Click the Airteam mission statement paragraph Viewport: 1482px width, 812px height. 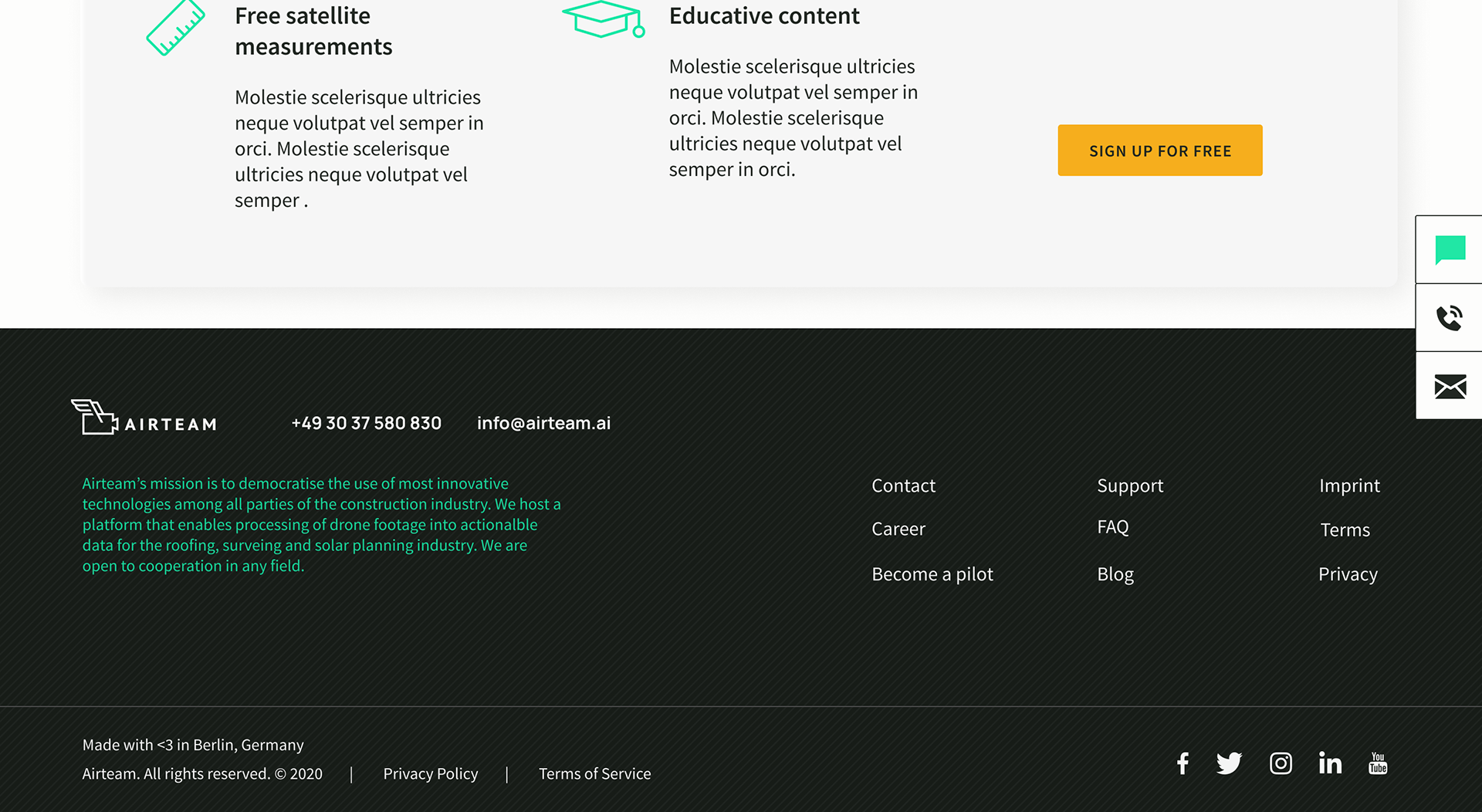[x=321, y=524]
